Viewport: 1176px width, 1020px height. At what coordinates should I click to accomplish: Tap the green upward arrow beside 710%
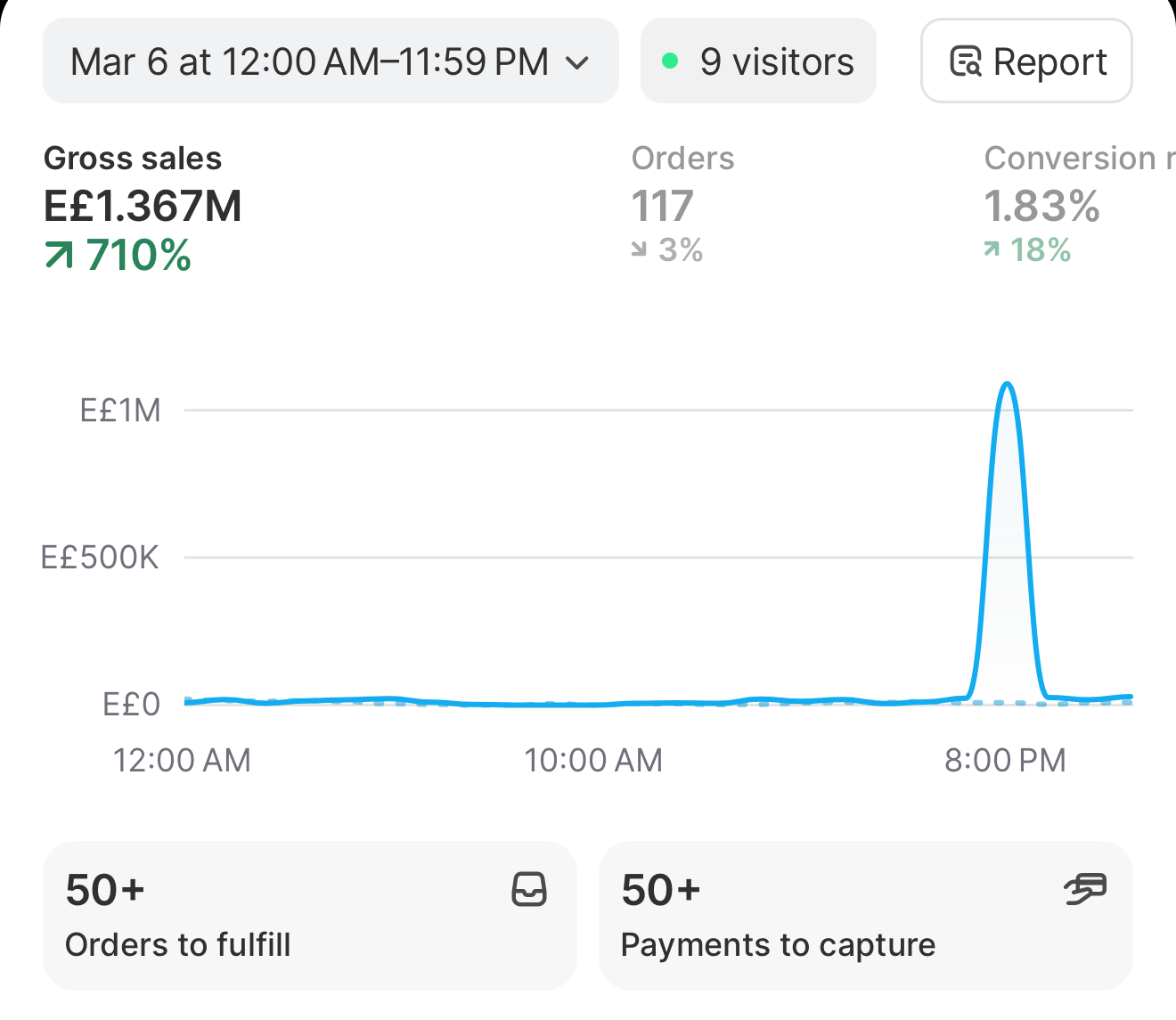point(59,256)
